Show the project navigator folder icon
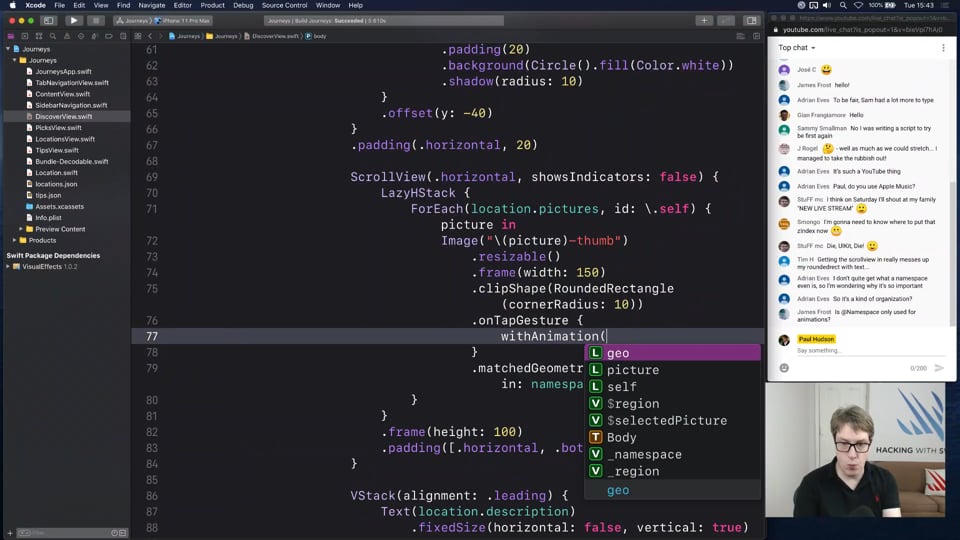 (x=10, y=36)
